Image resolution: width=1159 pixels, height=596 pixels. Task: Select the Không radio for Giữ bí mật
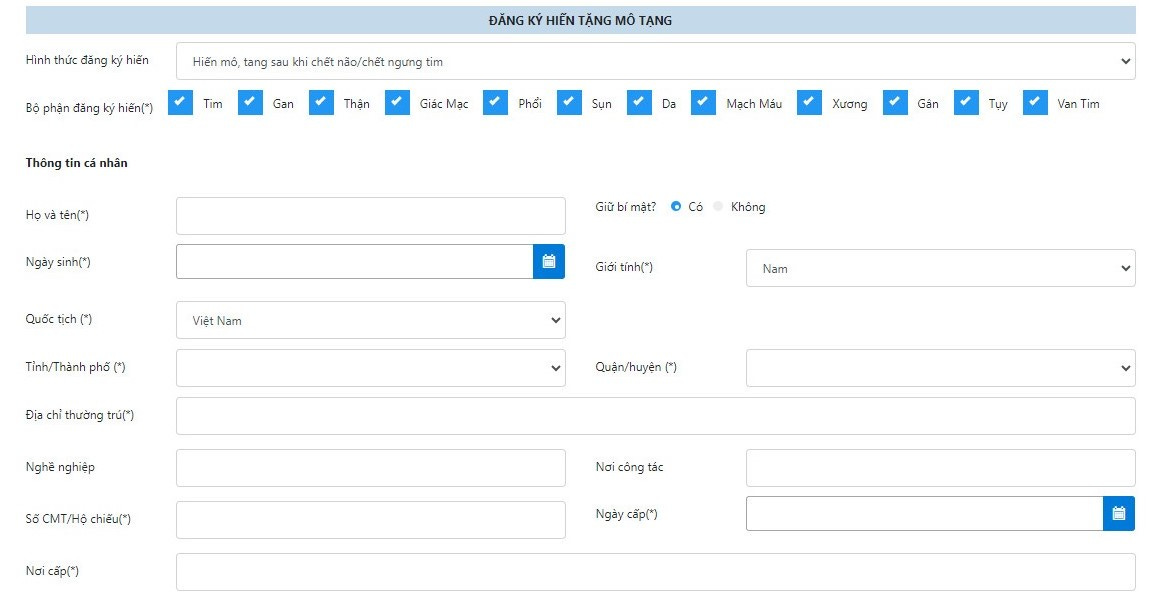(x=718, y=207)
